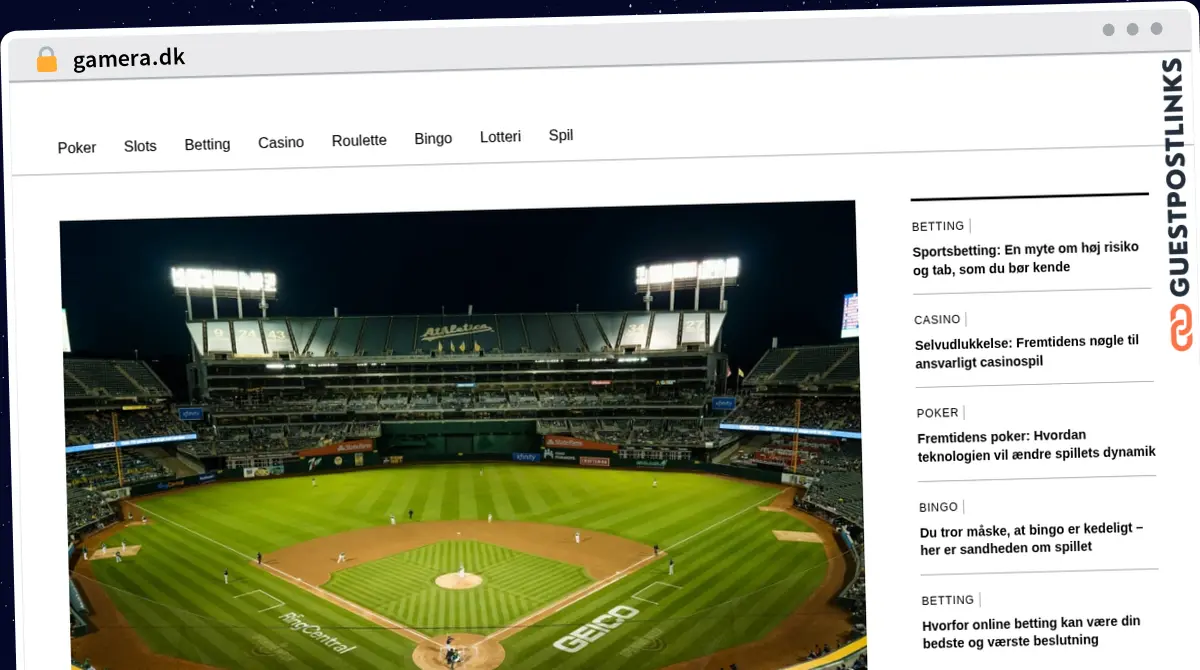Viewport: 1200px width, 670px height.
Task: Select Casino in the top navigation
Action: click(x=281, y=142)
